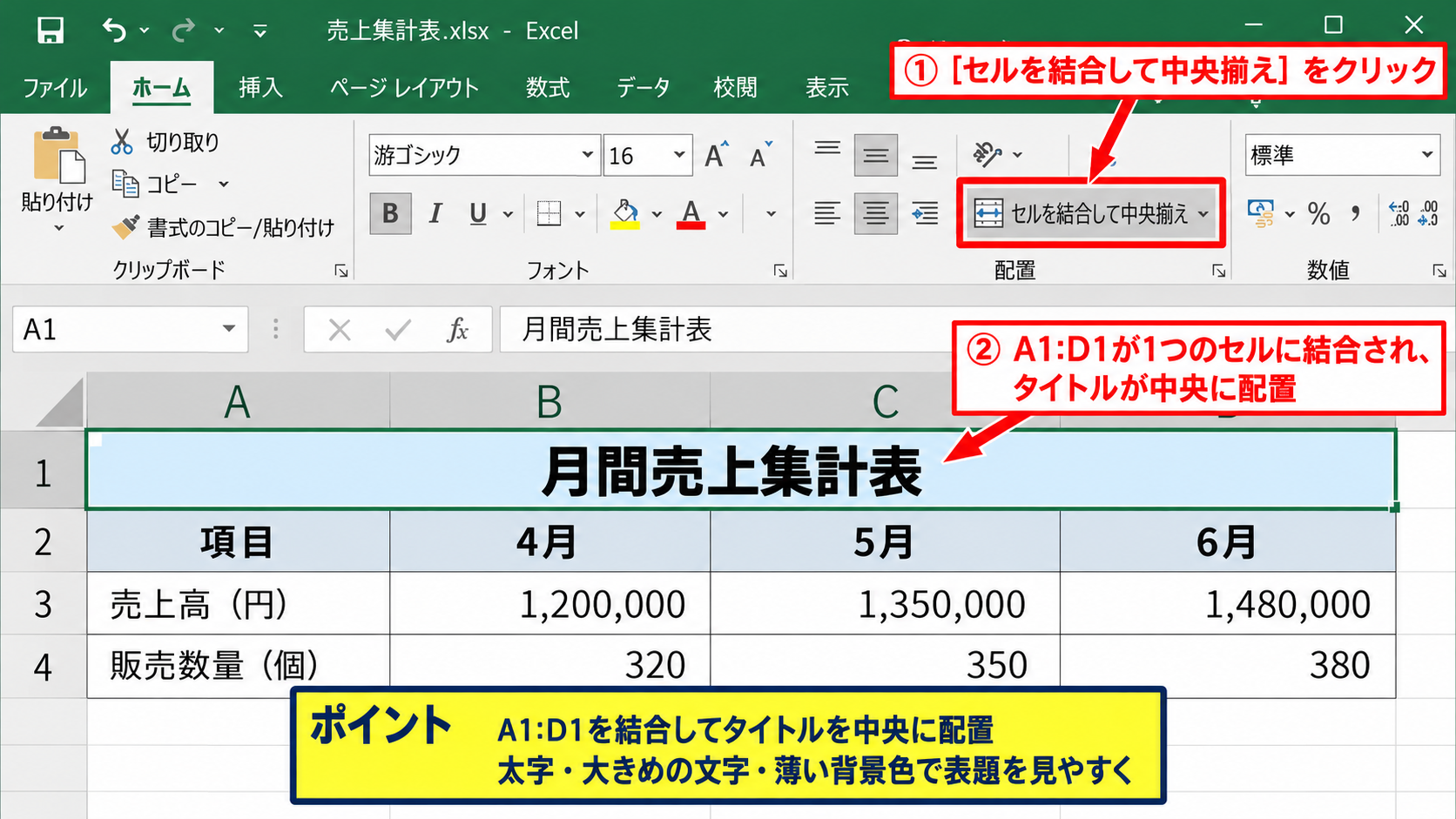The image size is (1456, 819).
Task: Toggle Italic formatting button
Action: tap(435, 213)
